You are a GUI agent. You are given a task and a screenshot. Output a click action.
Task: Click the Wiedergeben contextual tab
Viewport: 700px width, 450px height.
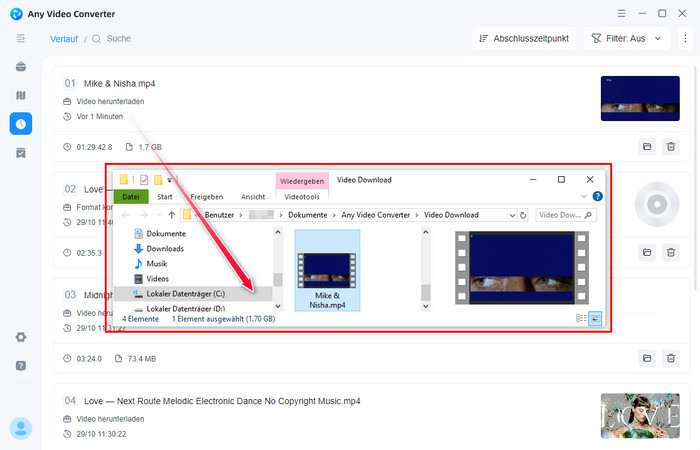tap(302, 181)
